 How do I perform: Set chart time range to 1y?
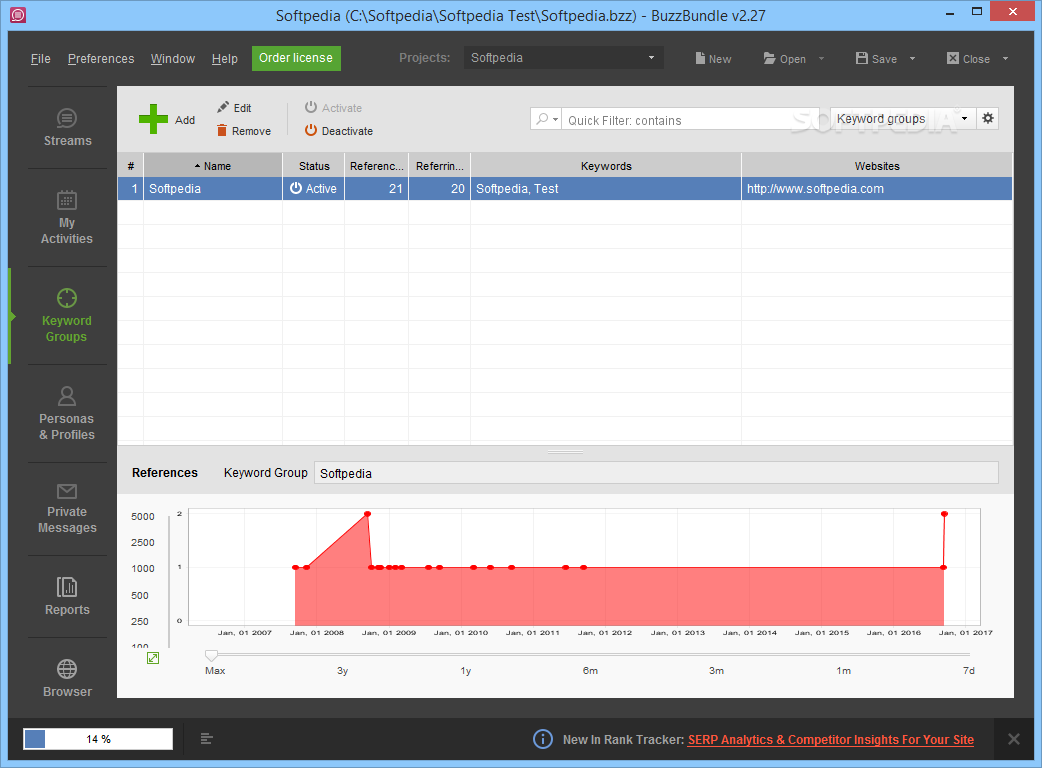[466, 670]
